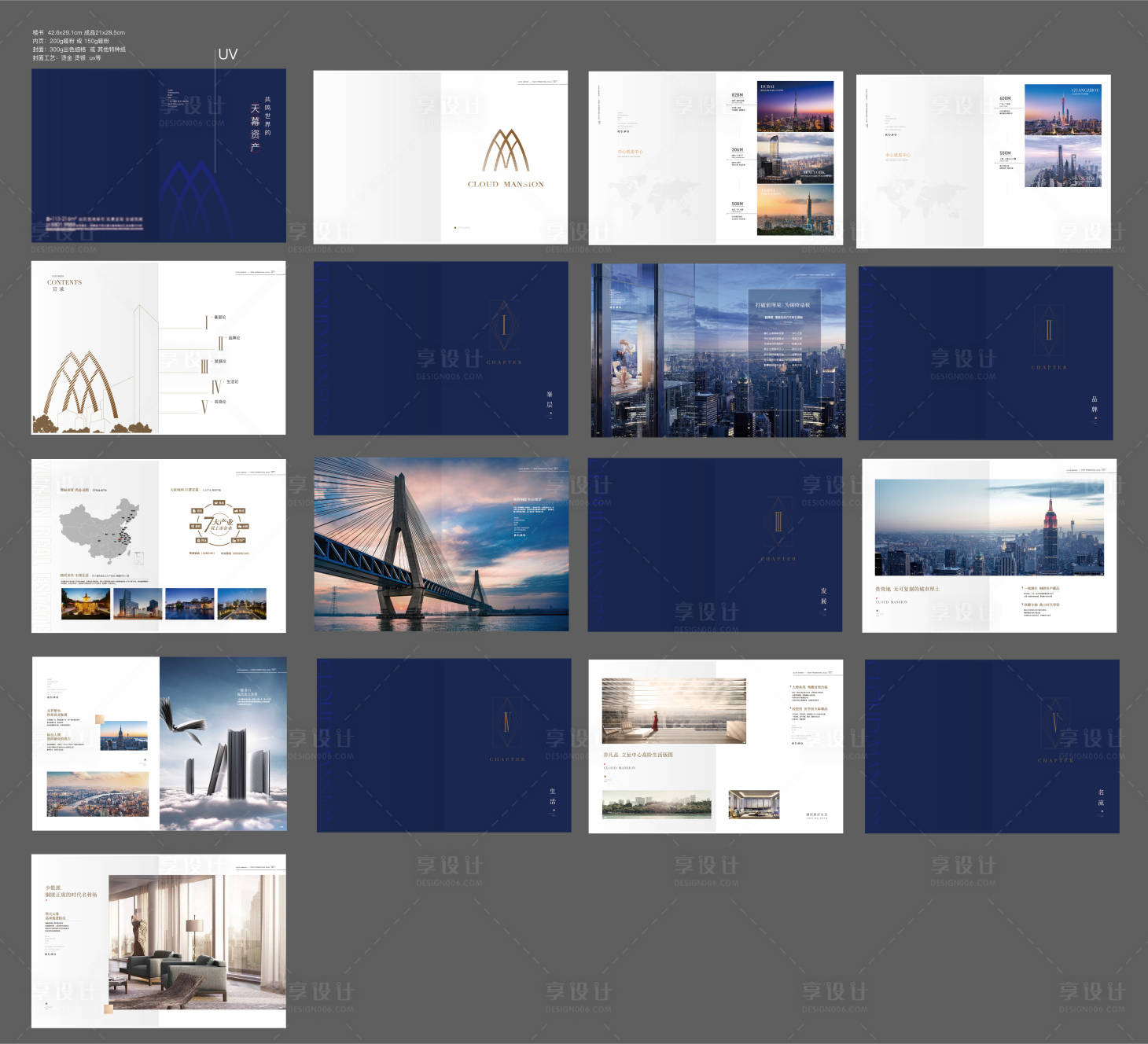The height and width of the screenshot is (1044, 1148).
Task: Click the gold arch logo above CLOUD MANSION
Action: point(506,151)
